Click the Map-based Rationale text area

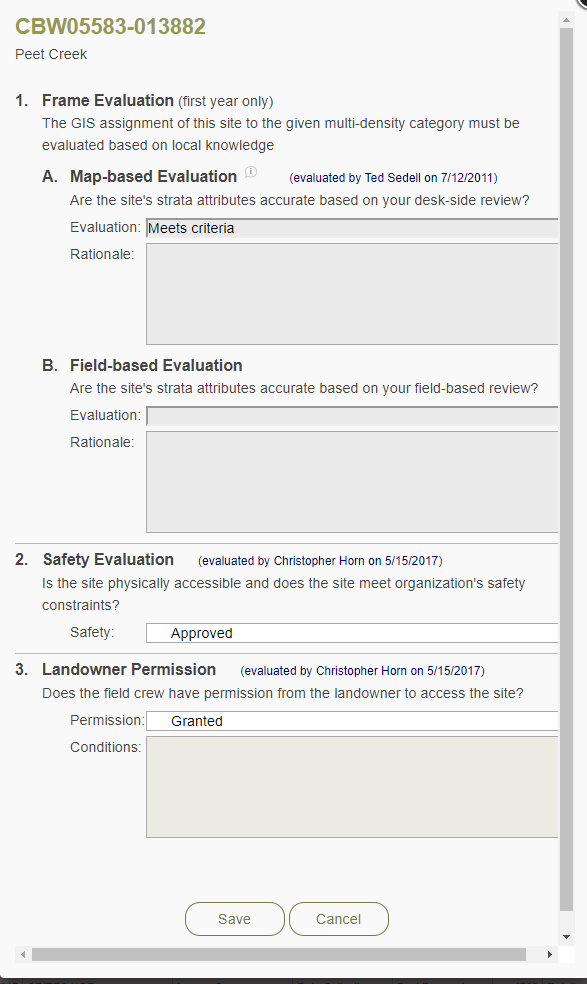pyautogui.click(x=352, y=294)
